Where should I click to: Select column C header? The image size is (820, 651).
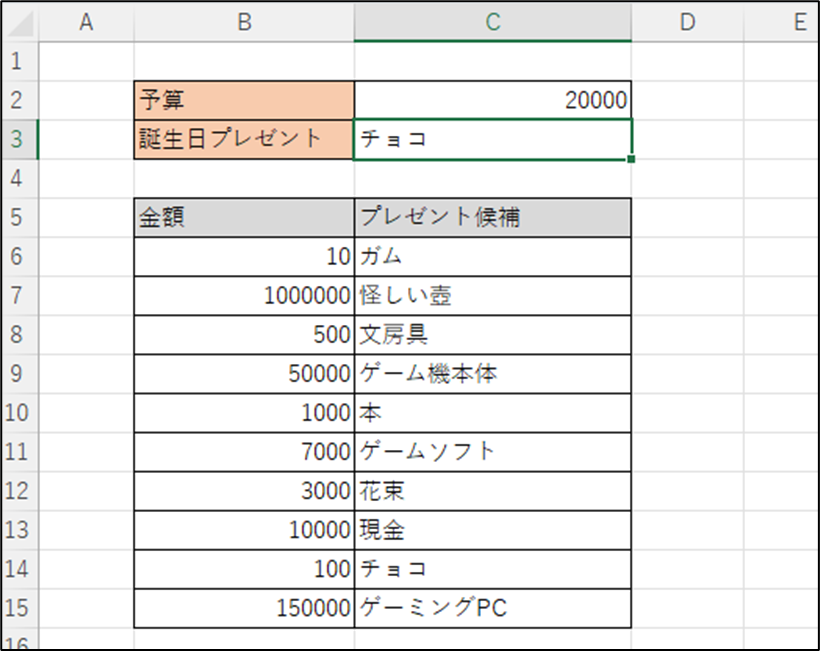[493, 22]
